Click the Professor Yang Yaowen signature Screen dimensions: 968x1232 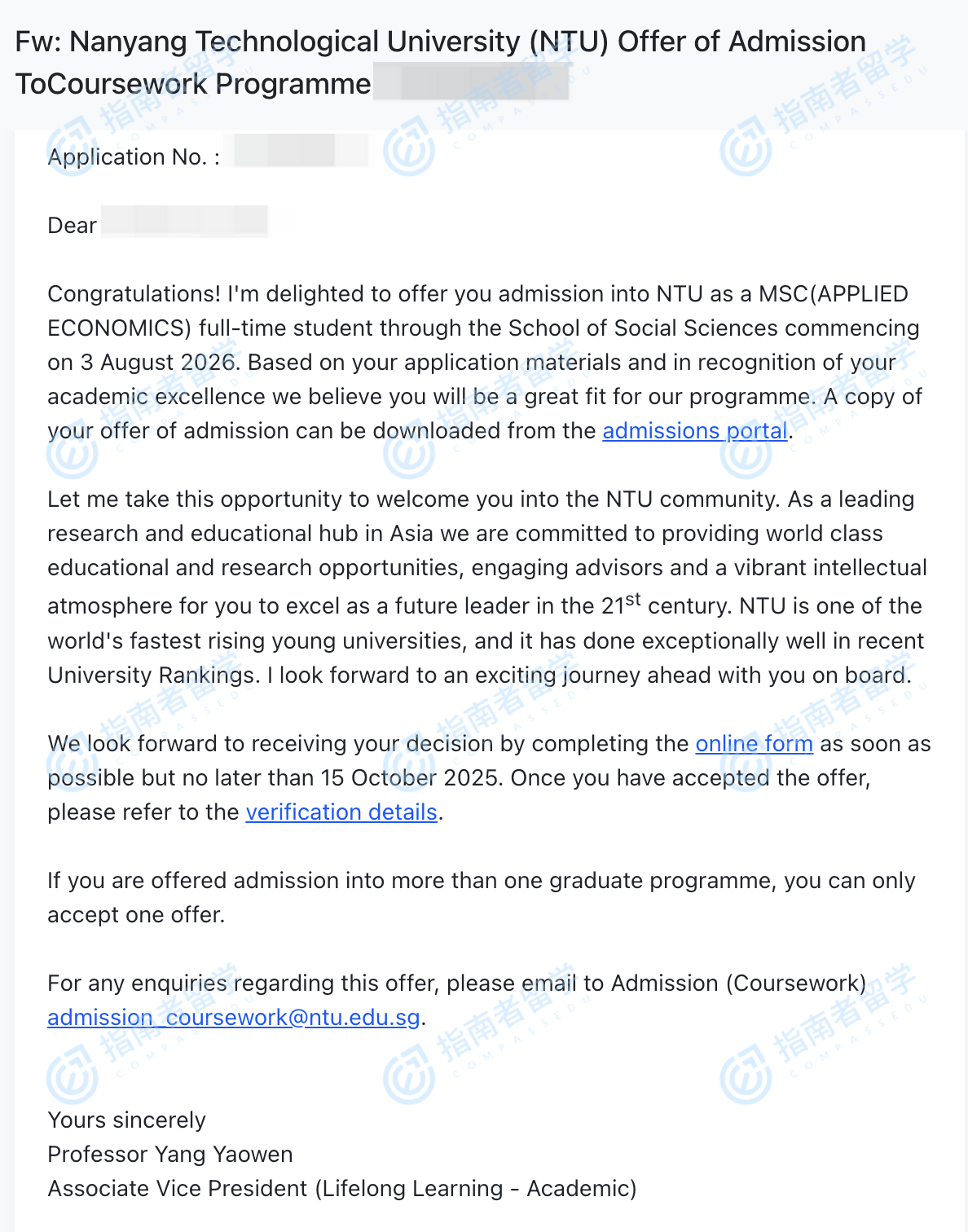click(x=170, y=1155)
